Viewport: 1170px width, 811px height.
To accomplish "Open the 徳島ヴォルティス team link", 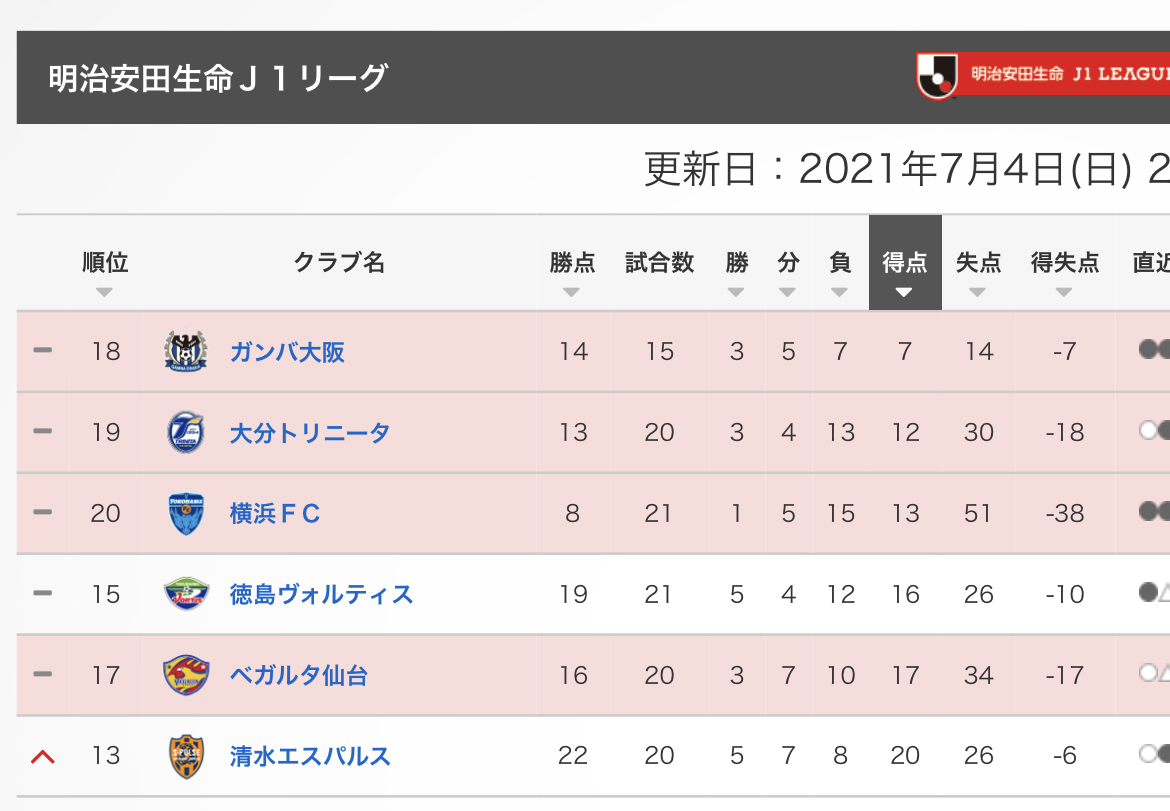I will click(321, 595).
